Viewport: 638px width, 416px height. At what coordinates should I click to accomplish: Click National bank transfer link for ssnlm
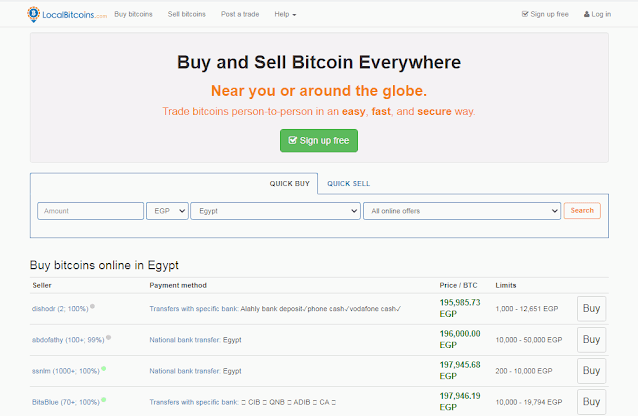click(185, 371)
